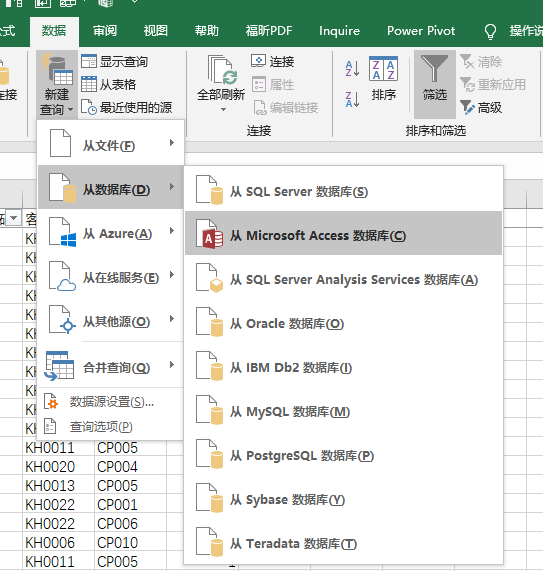Click the 重新应用 reapply filter icon
543x571 pixels.
pos(467,84)
